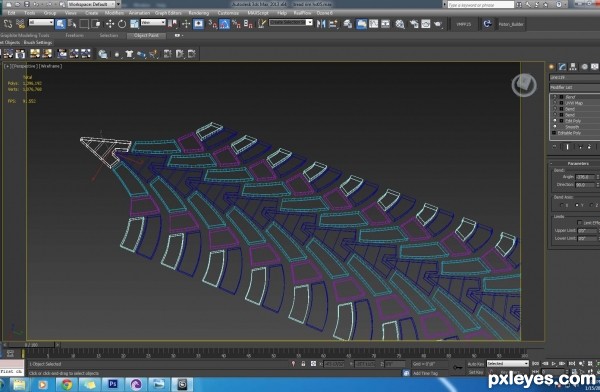Click the Select Object tool icon
600x392 pixels.
coord(60,24)
